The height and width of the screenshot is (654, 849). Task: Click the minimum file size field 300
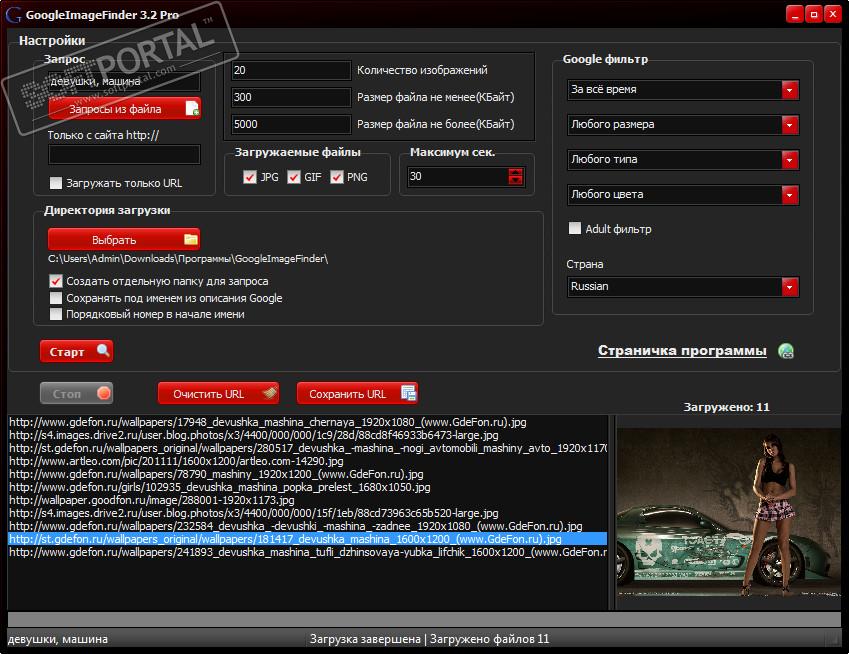pos(291,97)
